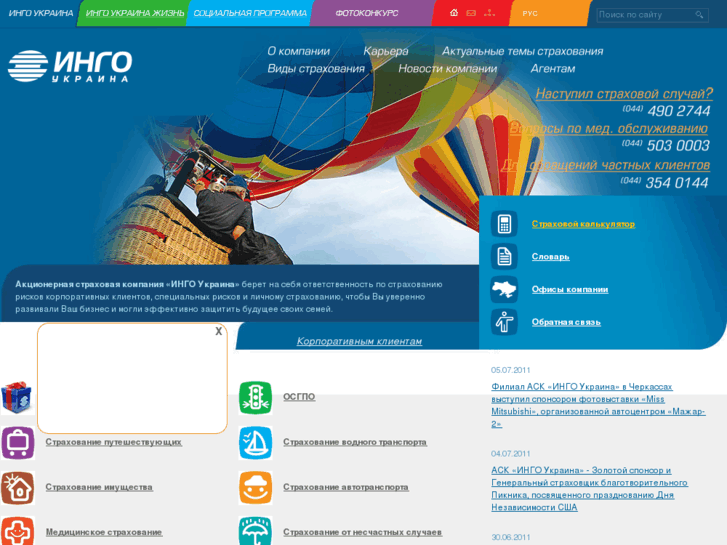Click phone number 490 2744
This screenshot has height=545, width=727.
[x=679, y=111]
